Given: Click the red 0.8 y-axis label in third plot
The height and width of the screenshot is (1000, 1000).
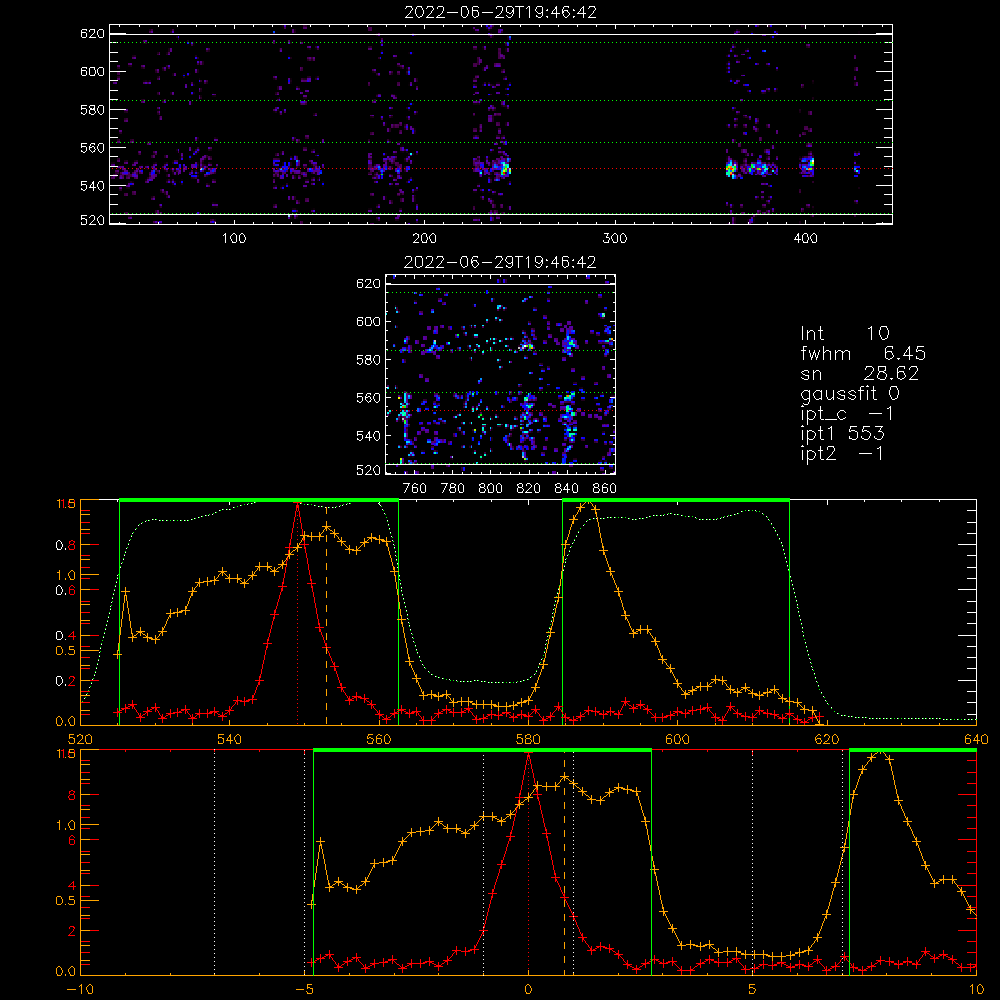Looking at the screenshot, I should pos(66,545).
